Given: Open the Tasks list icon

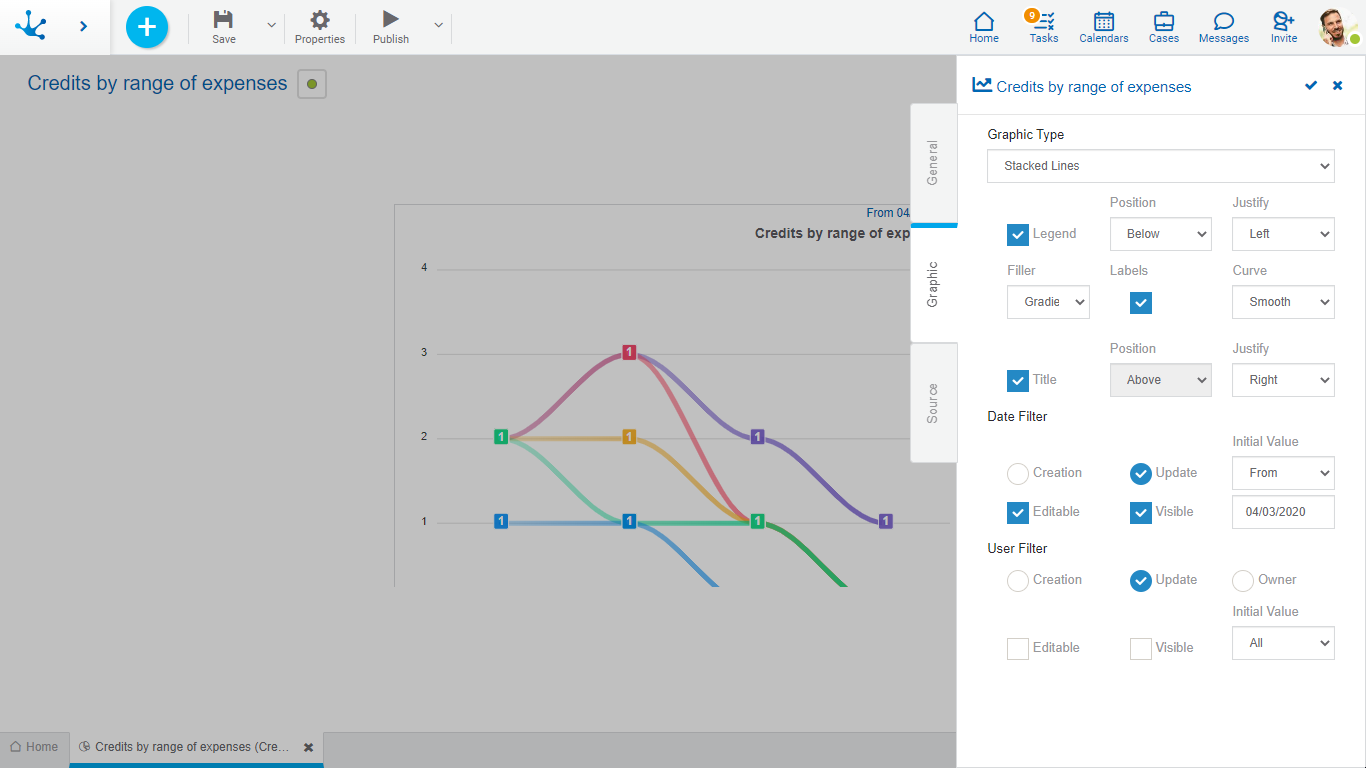Looking at the screenshot, I should pyautogui.click(x=1044, y=22).
